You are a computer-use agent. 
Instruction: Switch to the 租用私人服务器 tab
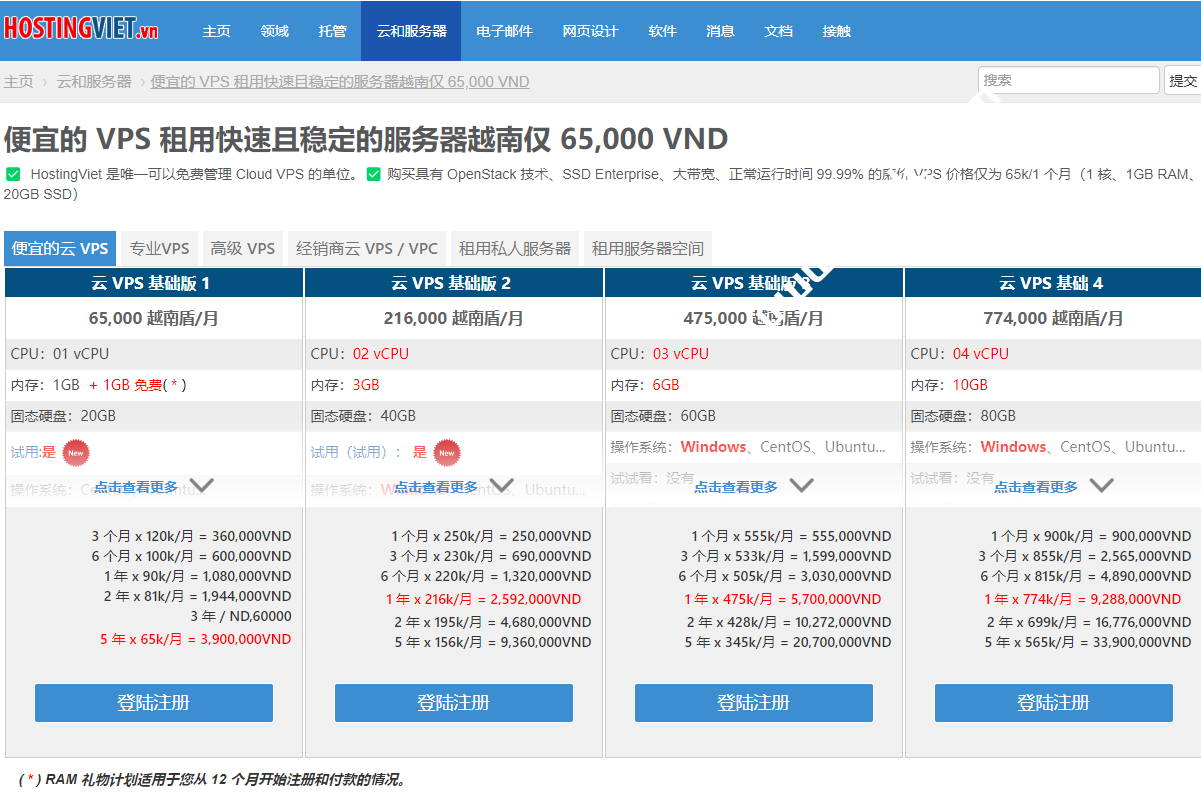click(x=514, y=246)
